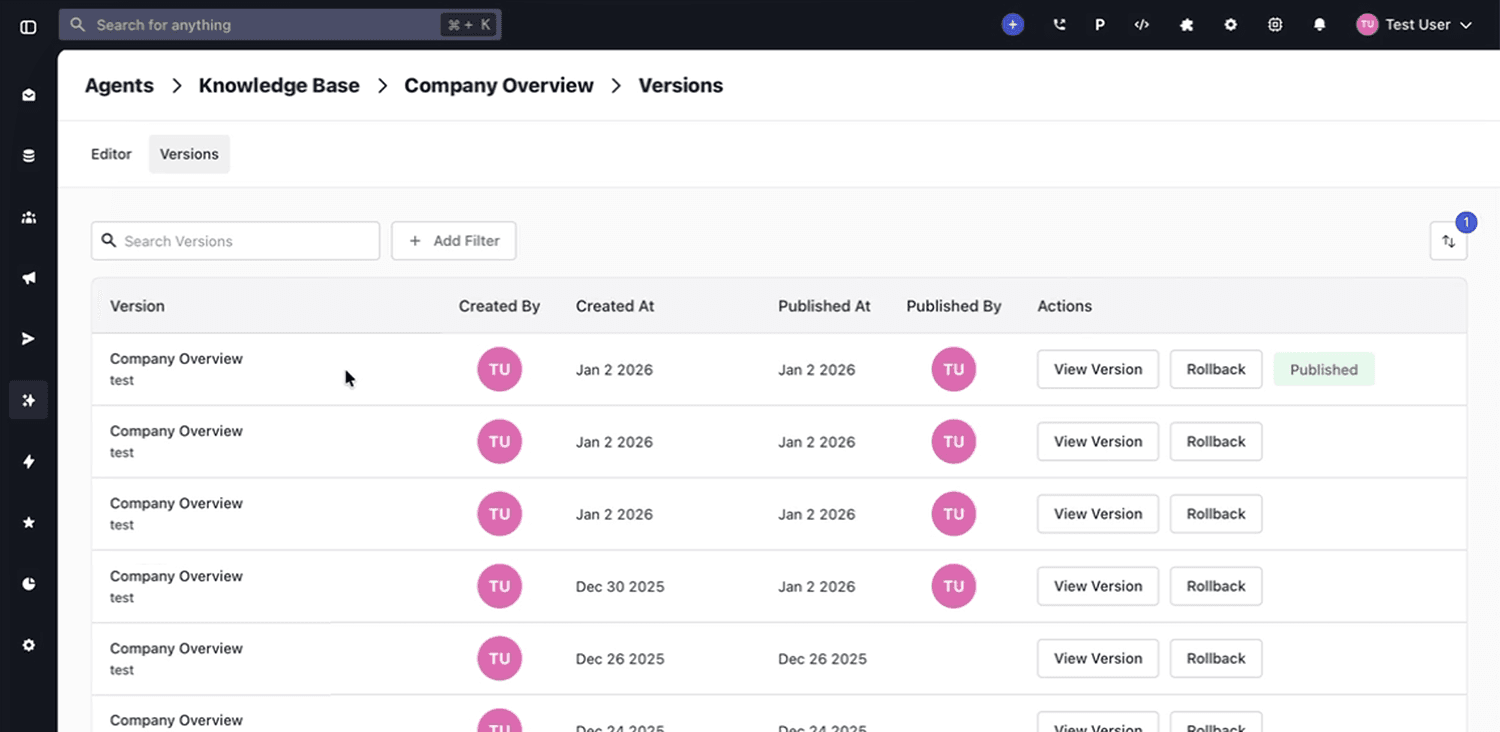Open settings via the gear icon in sidebar
Viewport: 1500px width, 732px height.
[x=27, y=645]
